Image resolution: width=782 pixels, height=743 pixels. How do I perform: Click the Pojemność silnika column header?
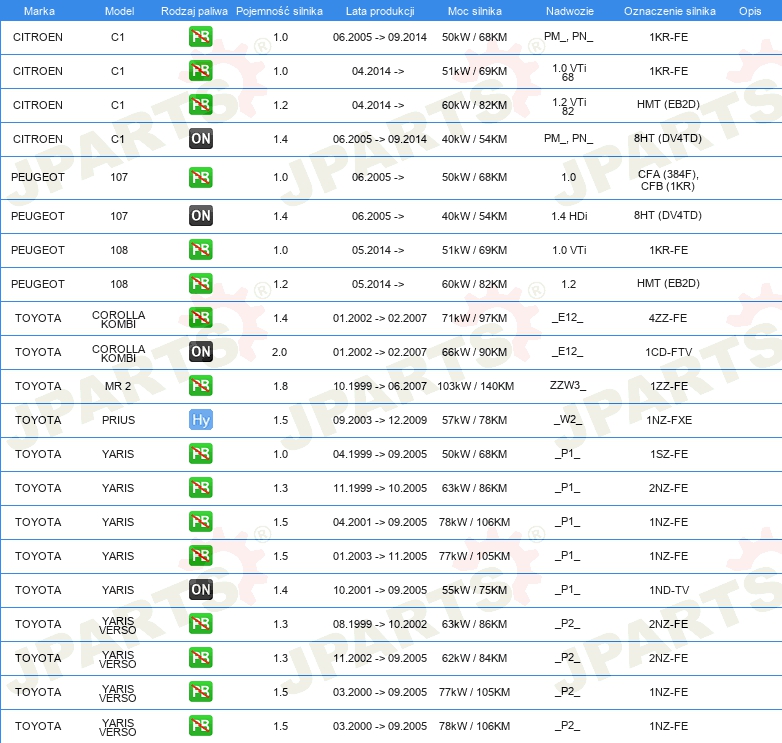click(x=279, y=11)
